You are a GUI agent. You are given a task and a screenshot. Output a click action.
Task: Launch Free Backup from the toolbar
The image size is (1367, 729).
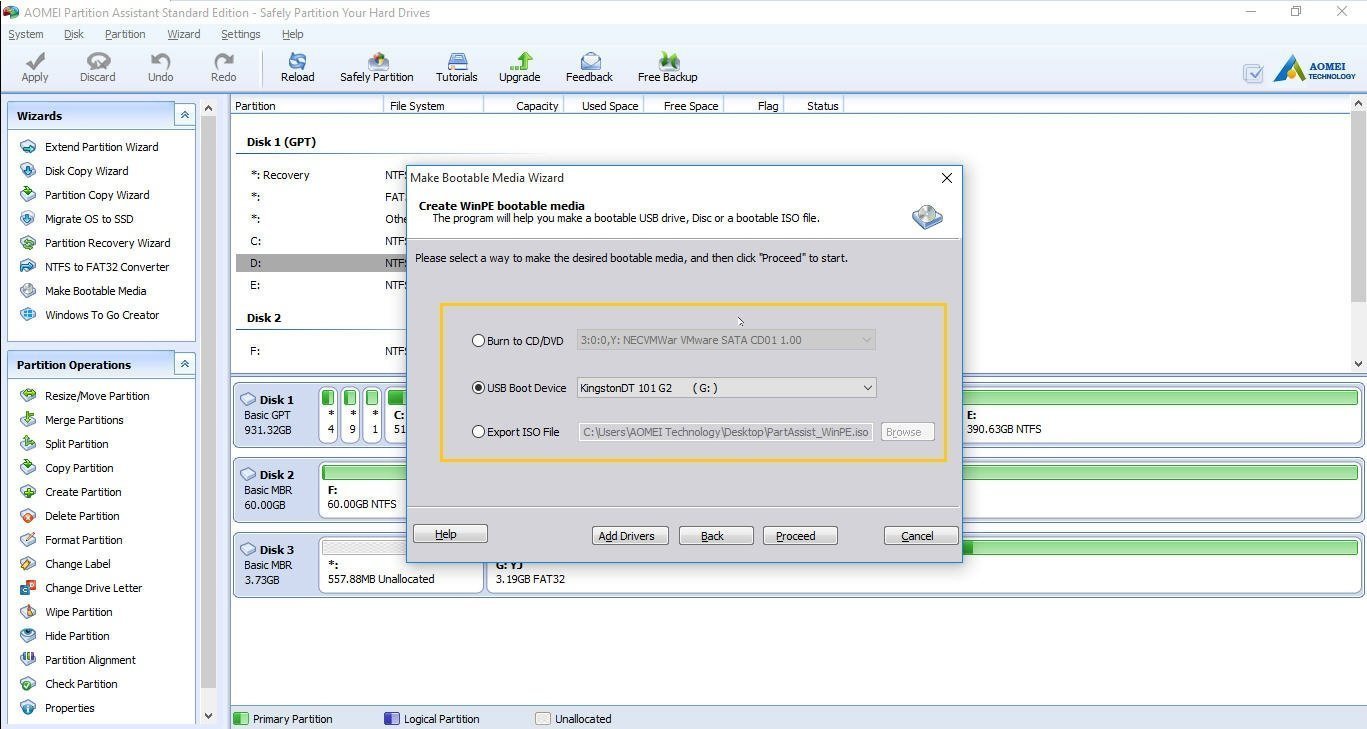[667, 67]
